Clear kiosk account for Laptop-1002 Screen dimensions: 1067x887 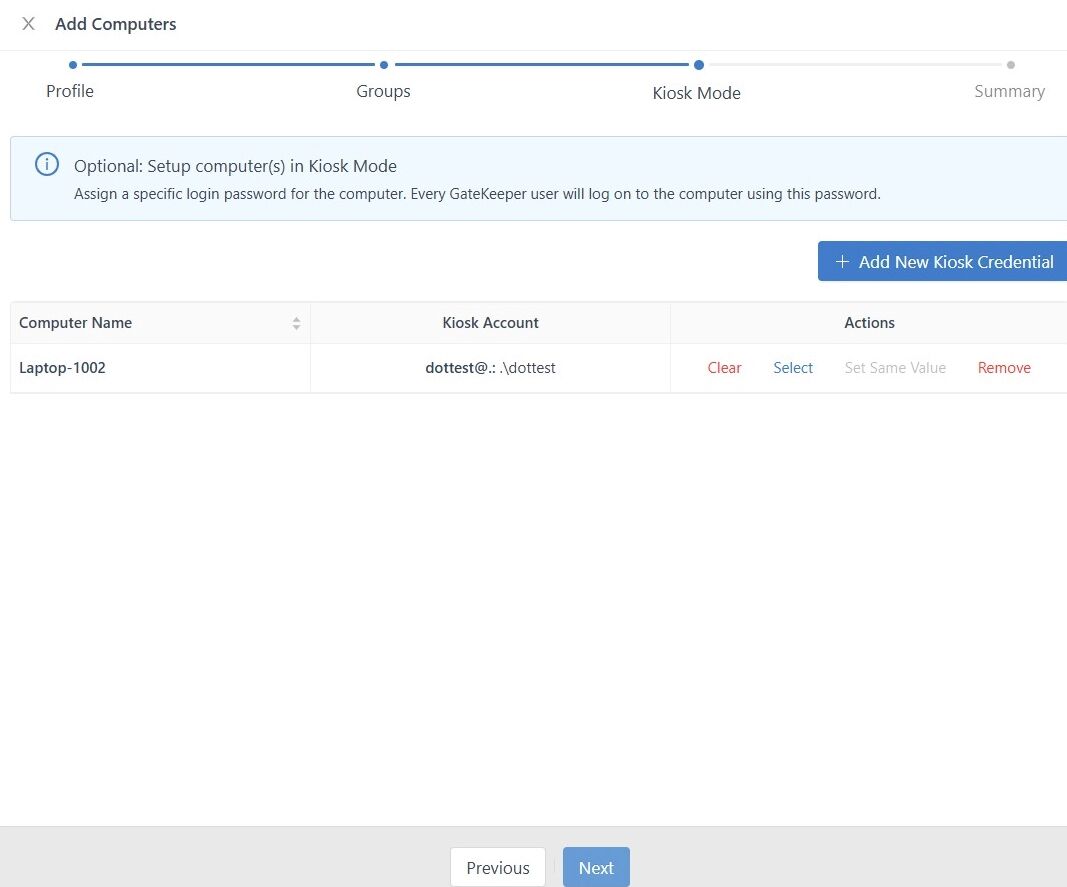[x=724, y=368]
